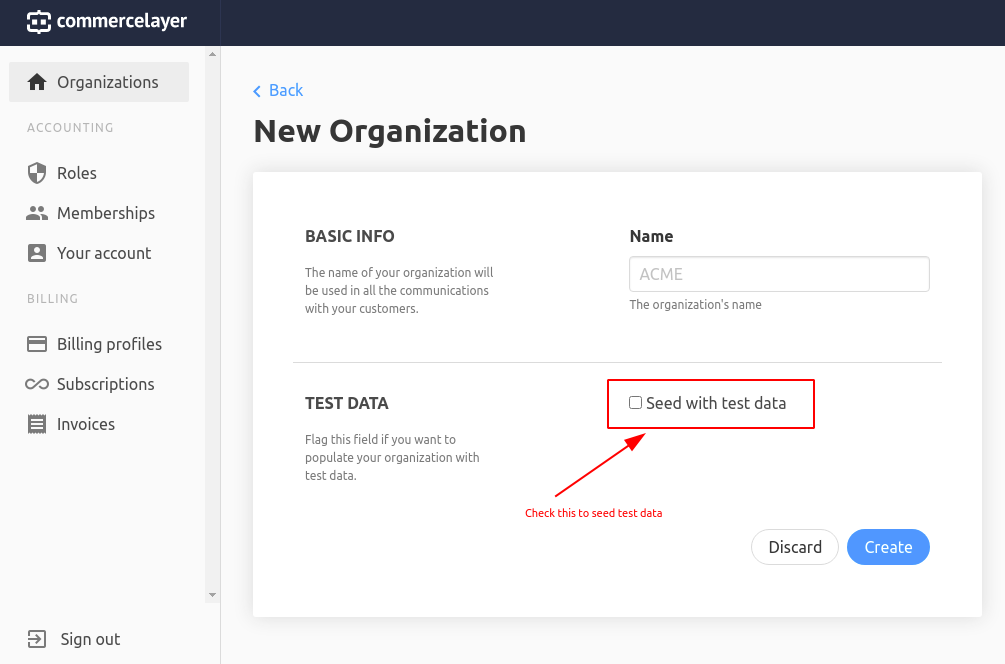Click the Your account person icon
Image resolution: width=1005 pixels, height=664 pixels.
tap(36, 253)
